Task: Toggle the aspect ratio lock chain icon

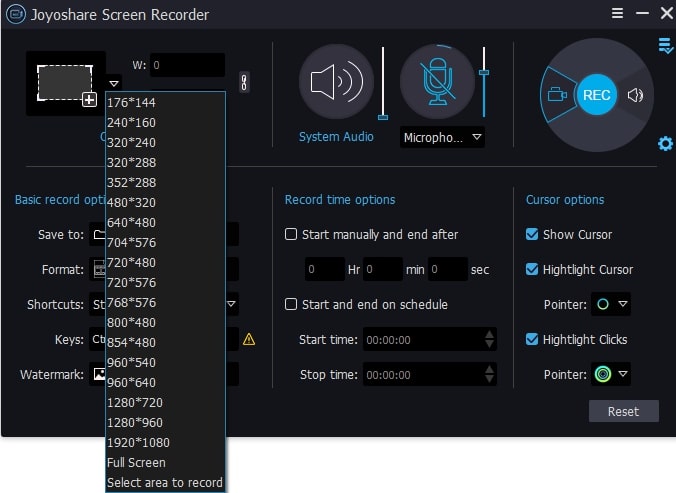Action: coord(244,82)
